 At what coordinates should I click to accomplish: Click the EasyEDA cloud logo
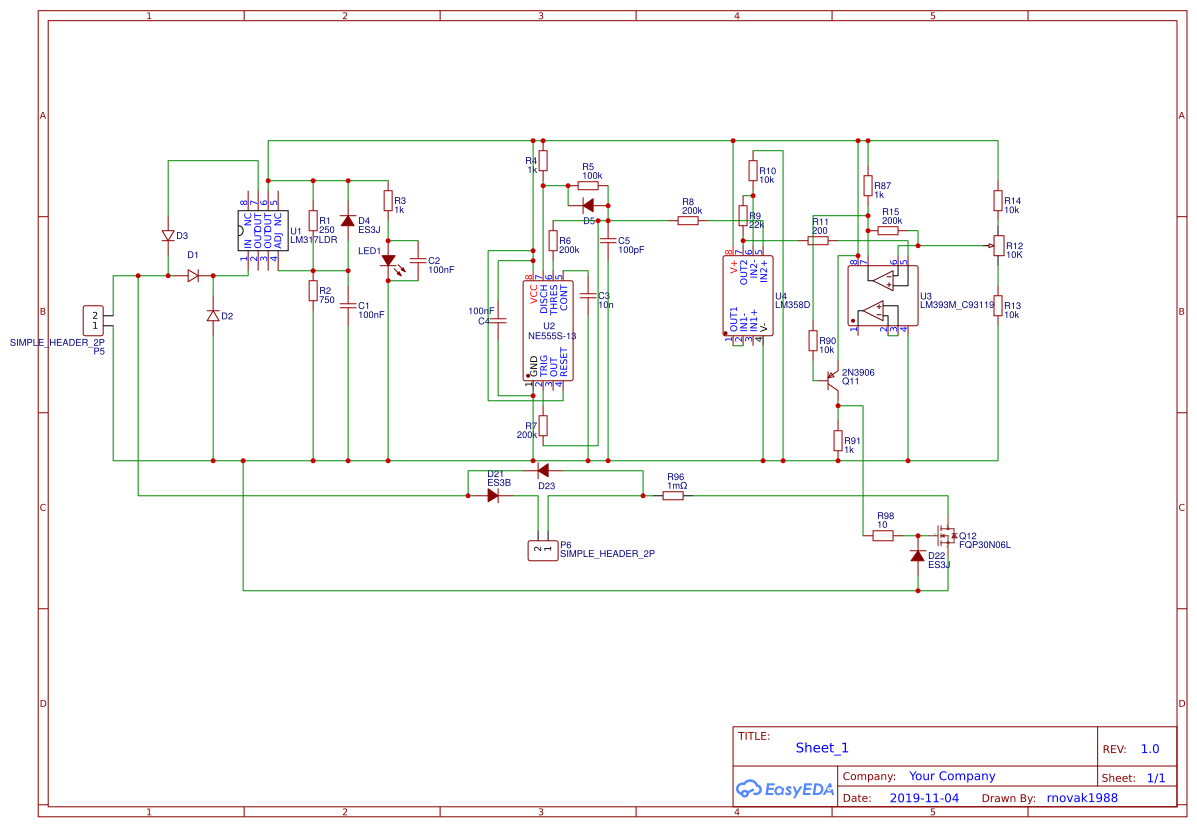pos(748,790)
